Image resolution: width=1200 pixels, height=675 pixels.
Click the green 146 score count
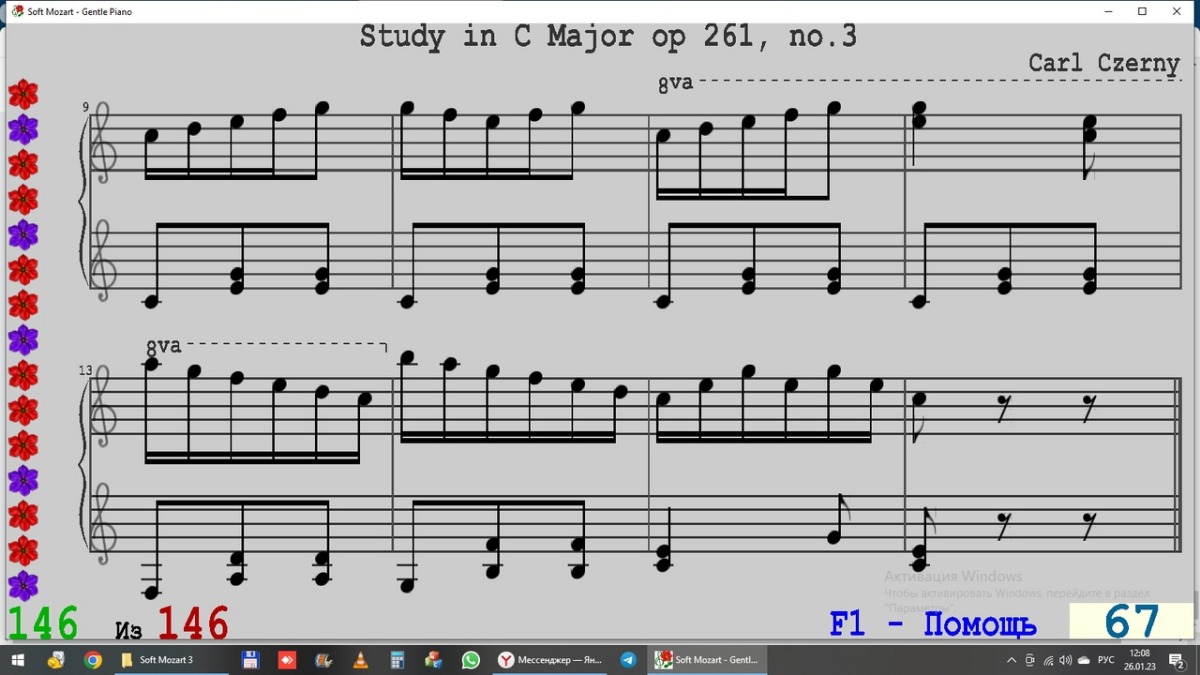point(43,624)
